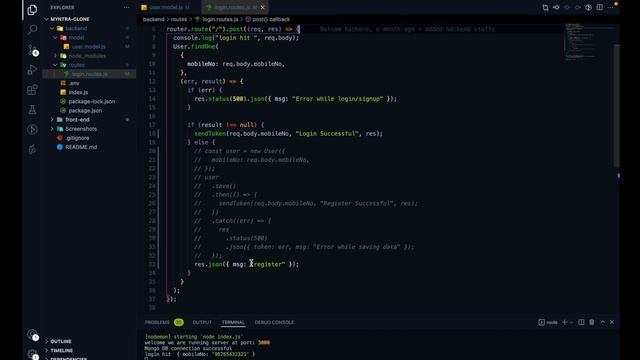Open the Testing flask view
640x360 pixels.
[x=32, y=109]
